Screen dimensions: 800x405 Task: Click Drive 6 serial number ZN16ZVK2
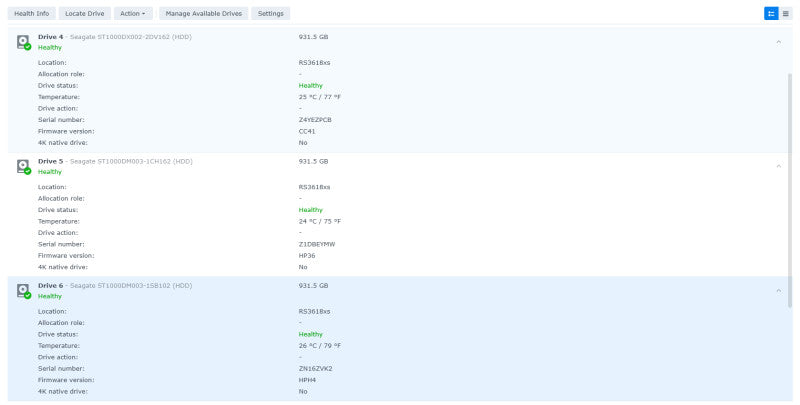click(315, 369)
